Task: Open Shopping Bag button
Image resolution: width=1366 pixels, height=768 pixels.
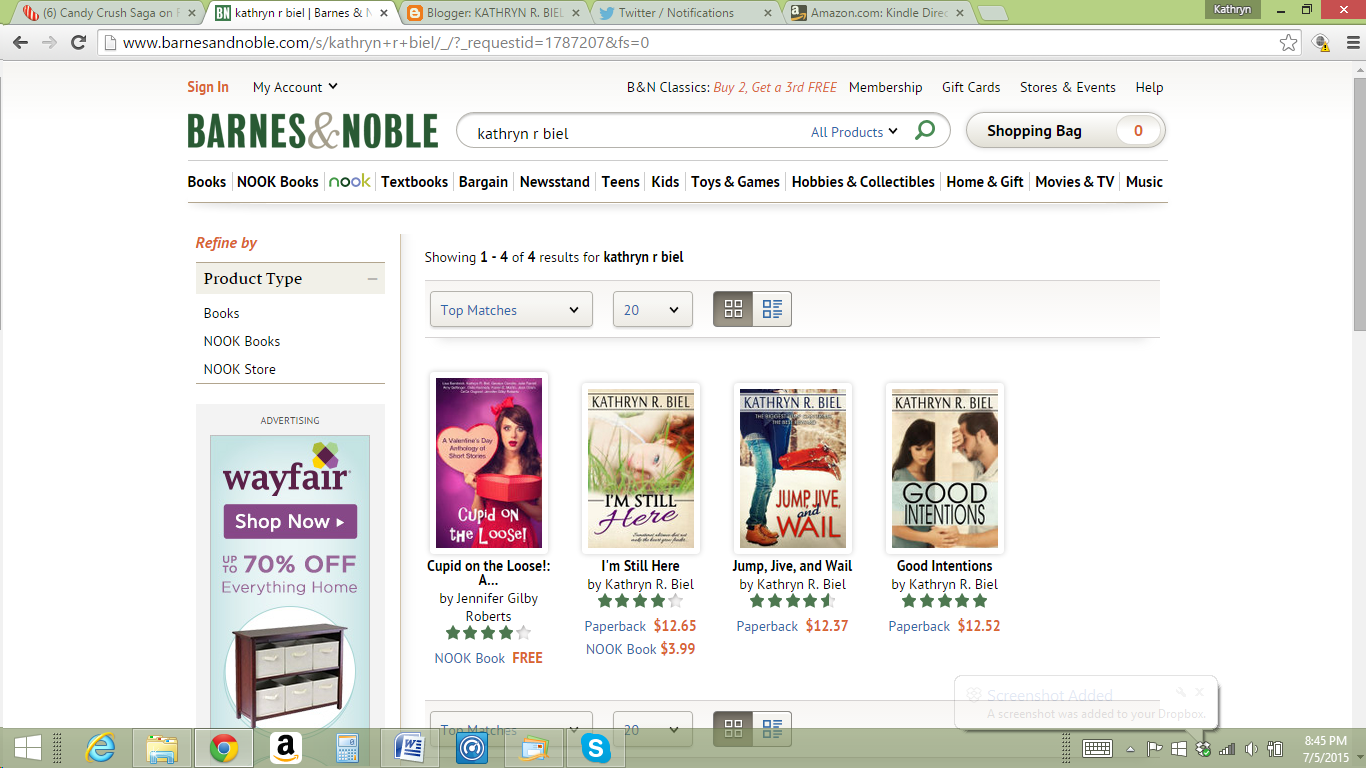Action: 1065,130
